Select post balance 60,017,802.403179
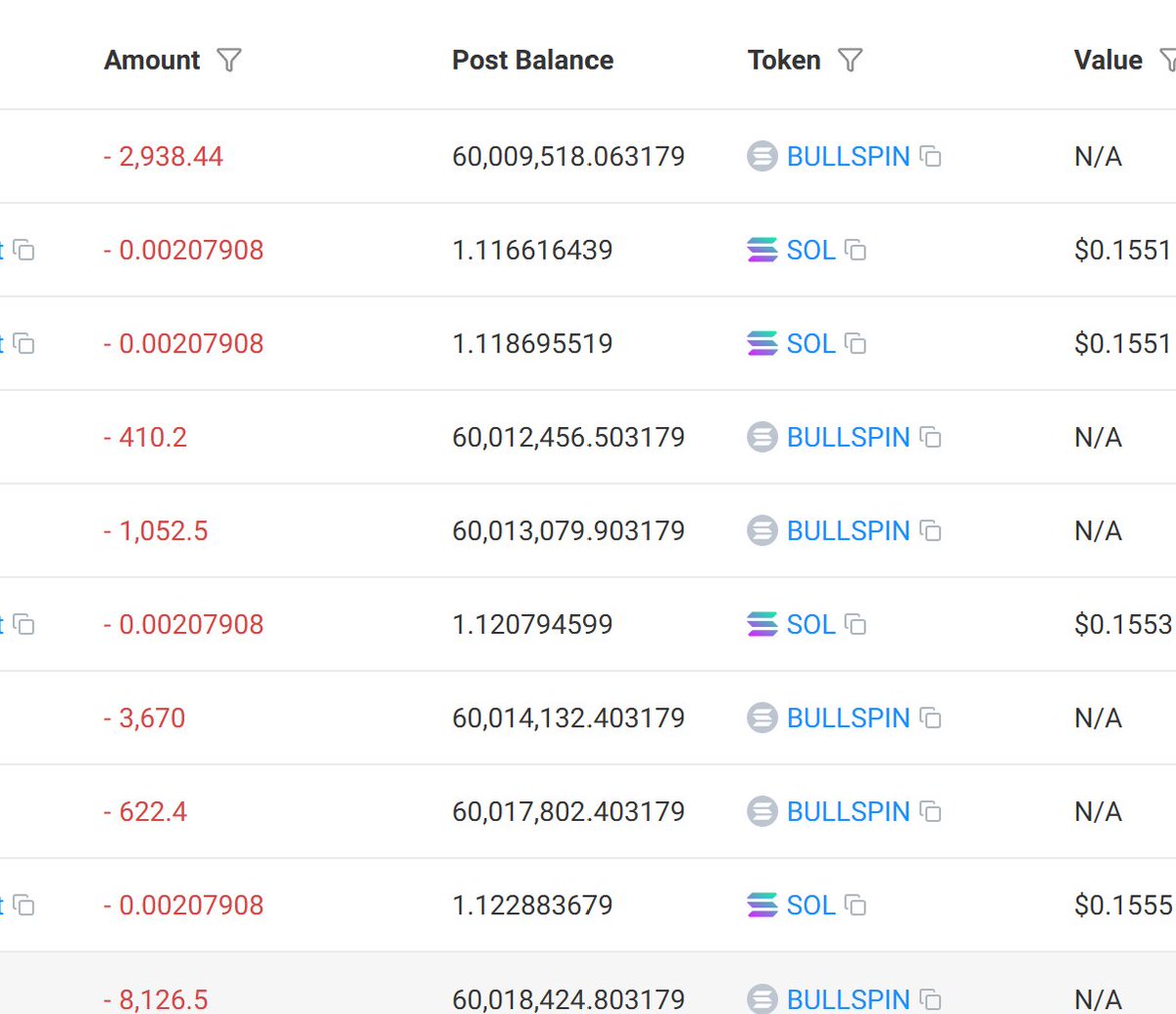This screenshot has height=1014, width=1176. point(568,812)
